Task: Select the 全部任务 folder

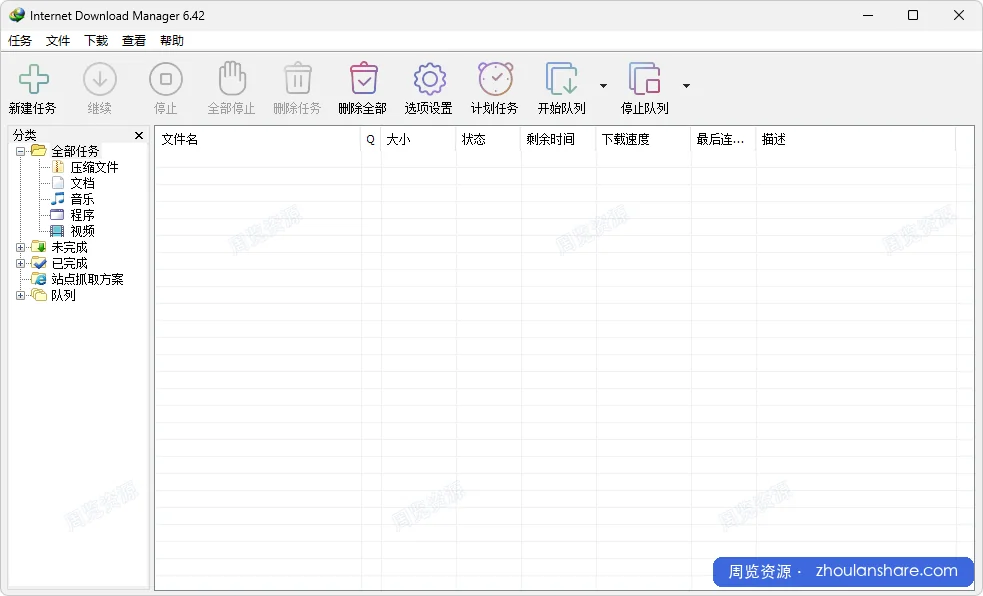Action: pos(75,151)
